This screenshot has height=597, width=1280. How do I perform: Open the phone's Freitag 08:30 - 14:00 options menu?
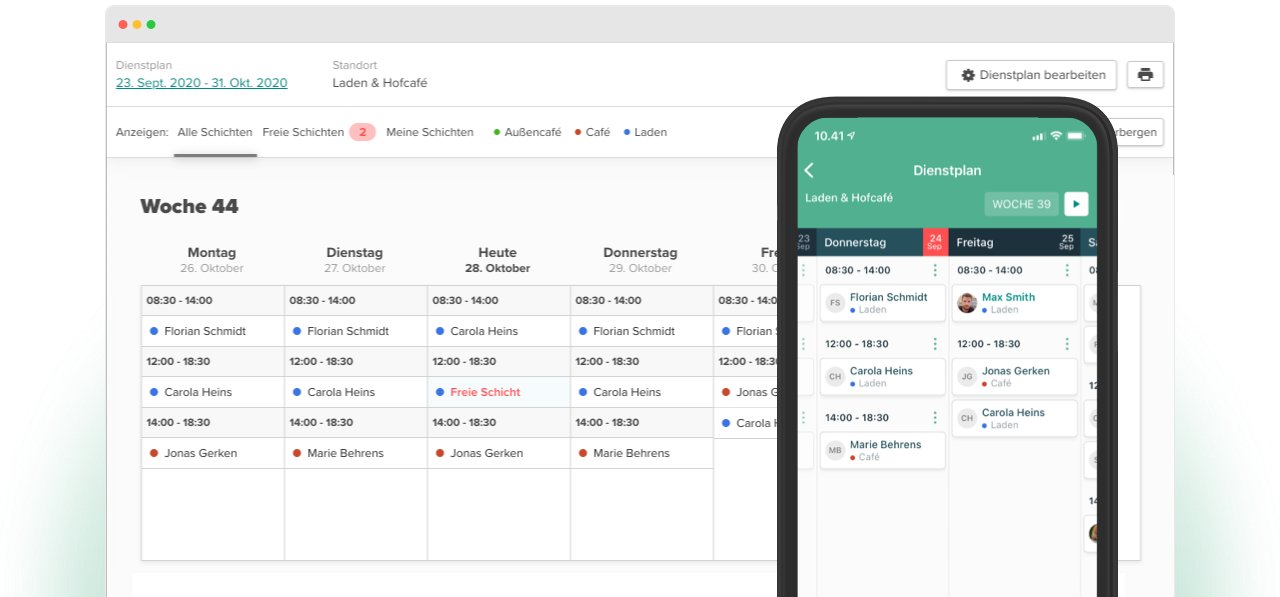(1067, 270)
